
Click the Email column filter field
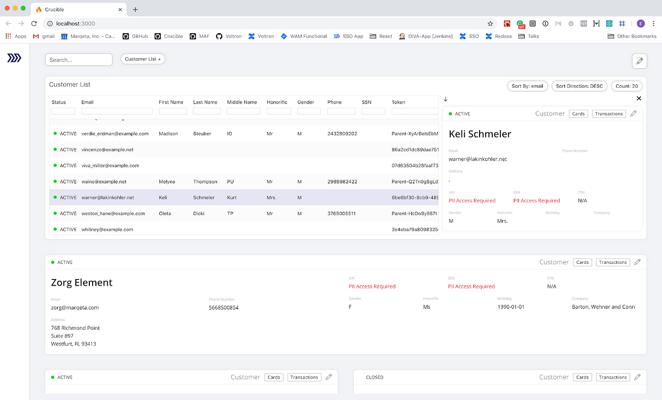pyautogui.click(x=115, y=111)
